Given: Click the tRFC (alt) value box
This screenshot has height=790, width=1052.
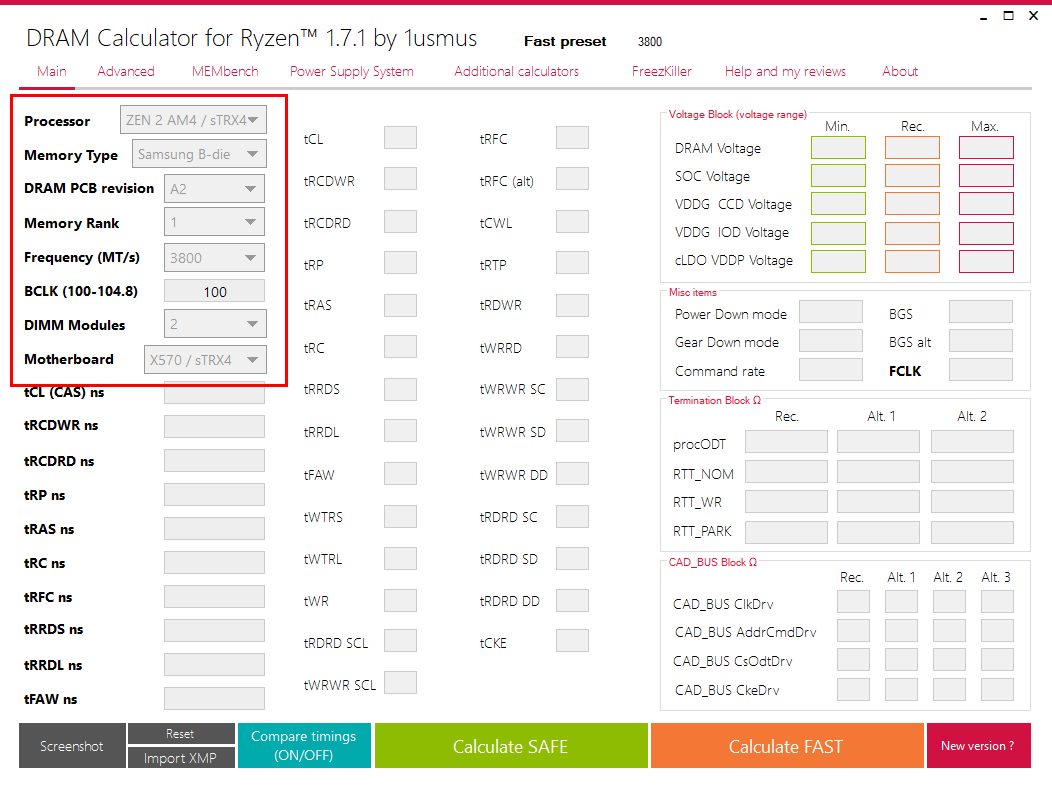Looking at the screenshot, I should pyautogui.click(x=572, y=179).
